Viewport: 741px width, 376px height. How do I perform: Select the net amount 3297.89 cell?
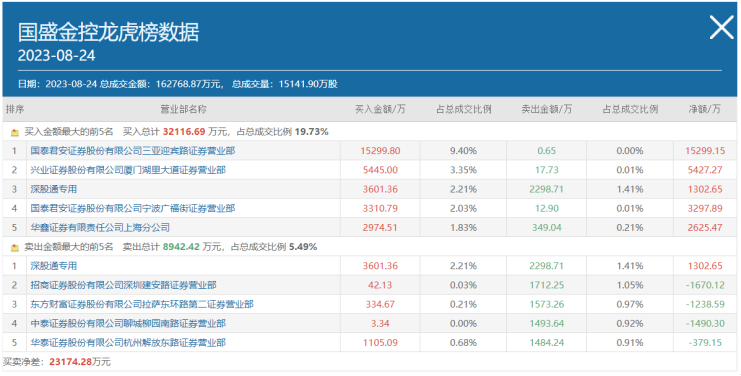(705, 208)
